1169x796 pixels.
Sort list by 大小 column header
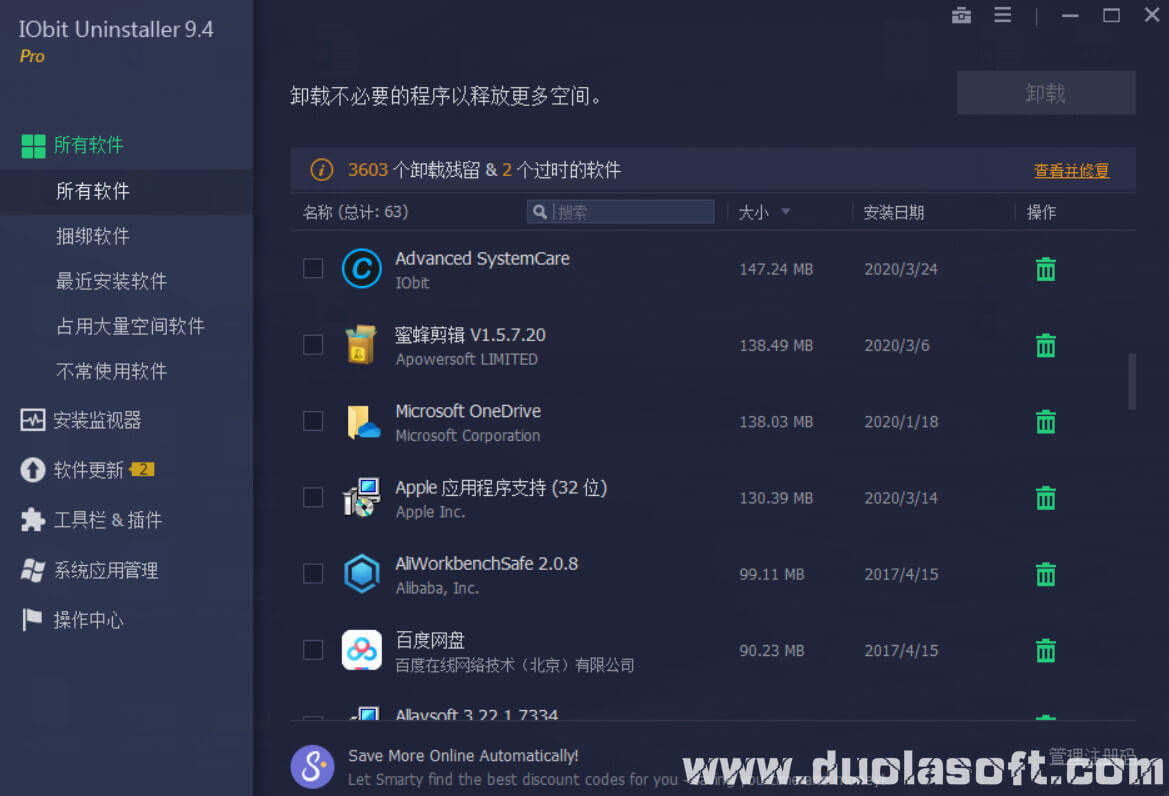753,212
